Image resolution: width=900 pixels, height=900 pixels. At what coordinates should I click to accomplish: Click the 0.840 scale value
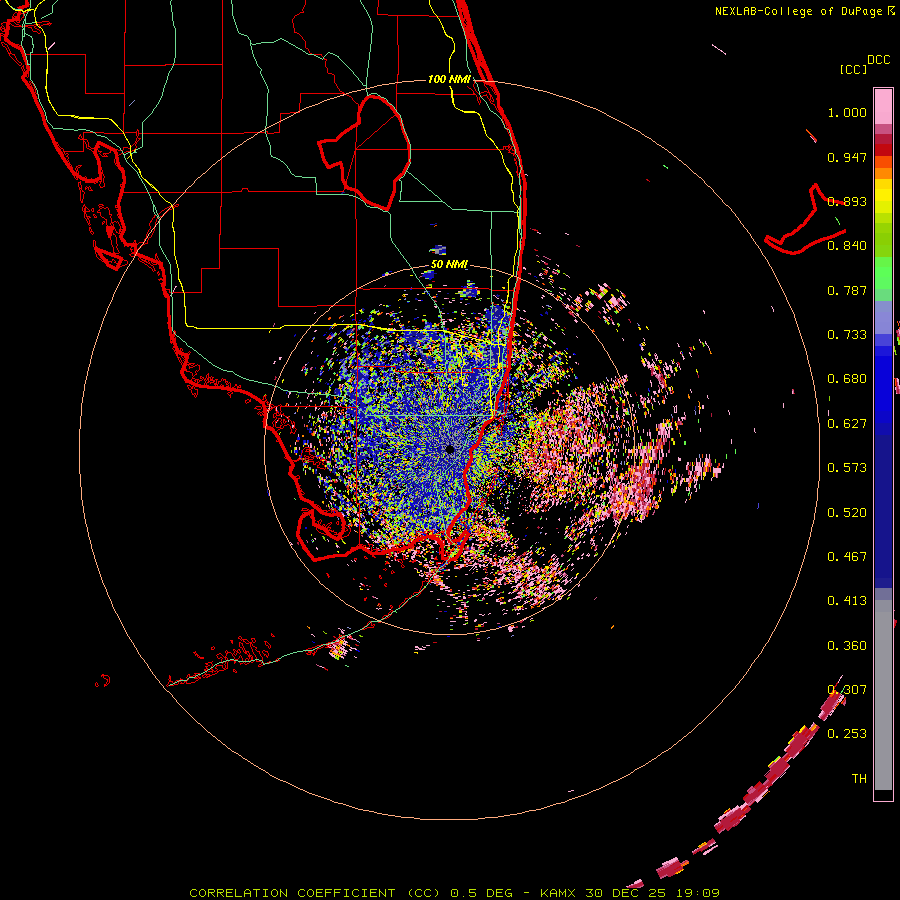click(847, 246)
